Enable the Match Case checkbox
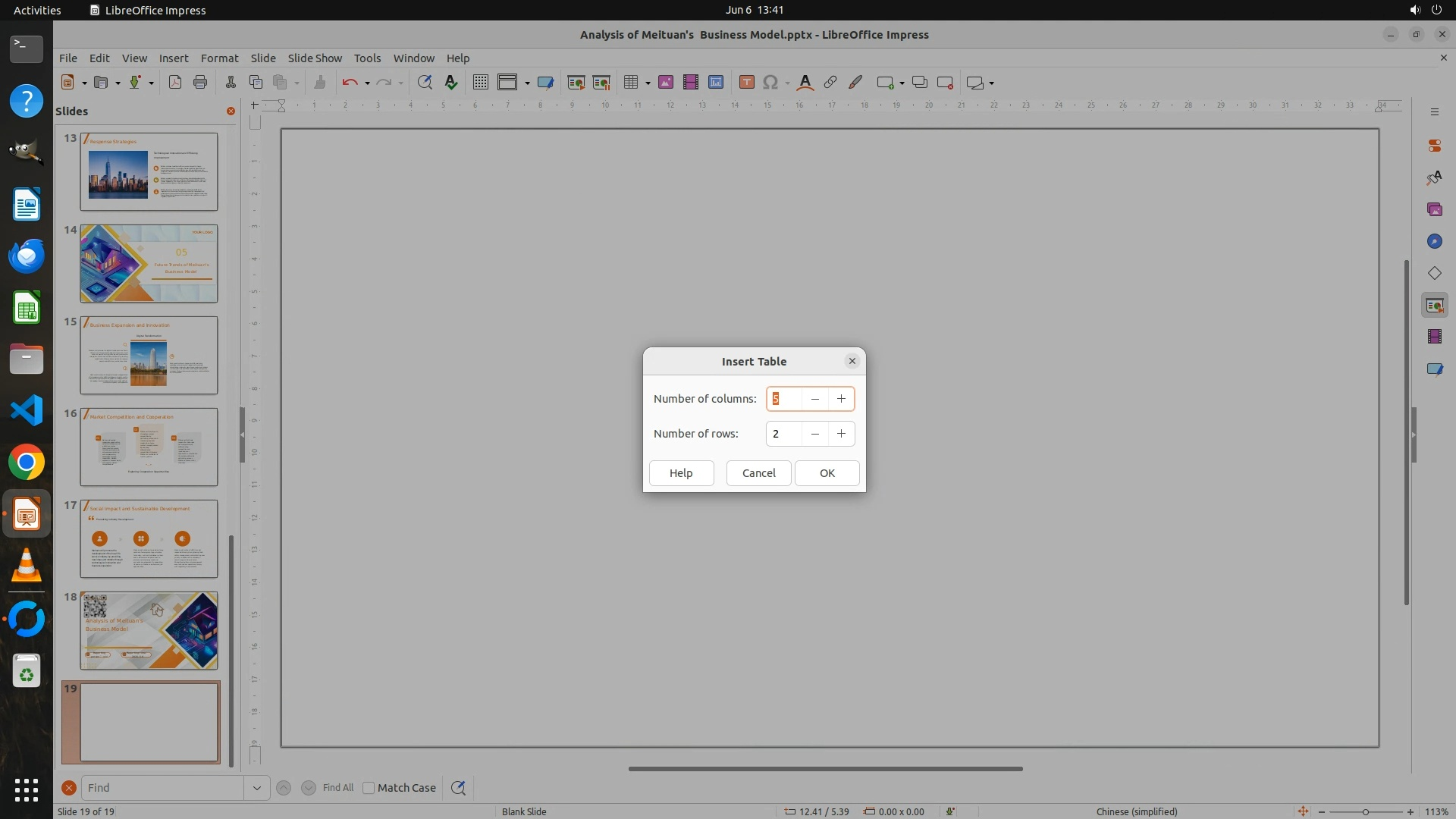 [x=369, y=788]
